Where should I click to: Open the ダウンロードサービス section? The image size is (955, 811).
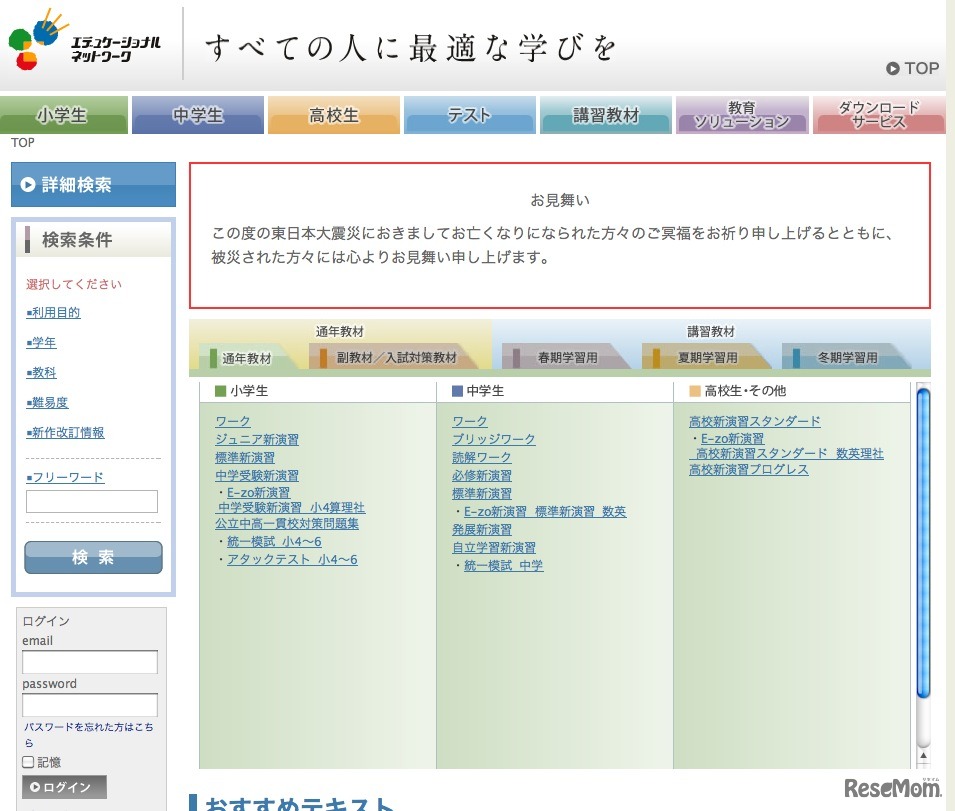pos(878,113)
